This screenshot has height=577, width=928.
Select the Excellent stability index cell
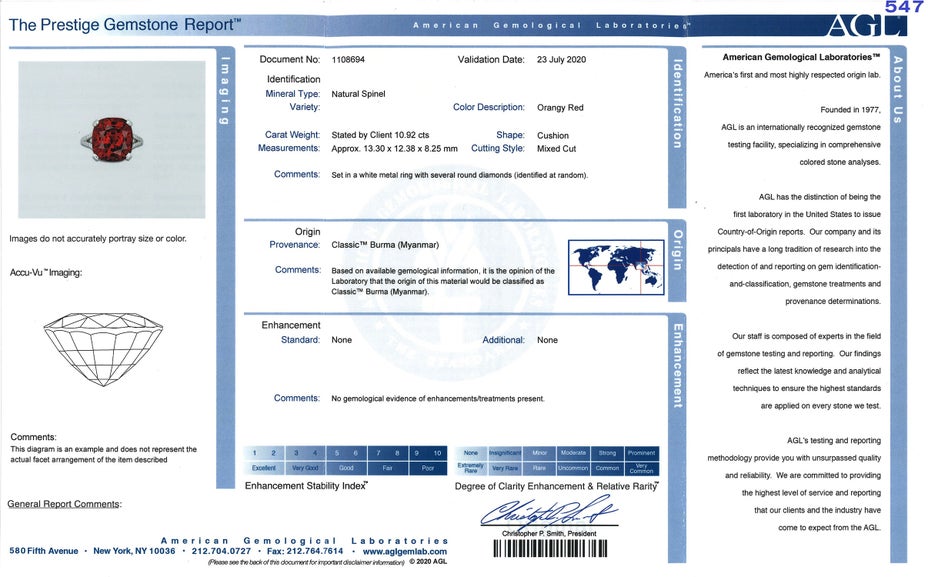264,468
